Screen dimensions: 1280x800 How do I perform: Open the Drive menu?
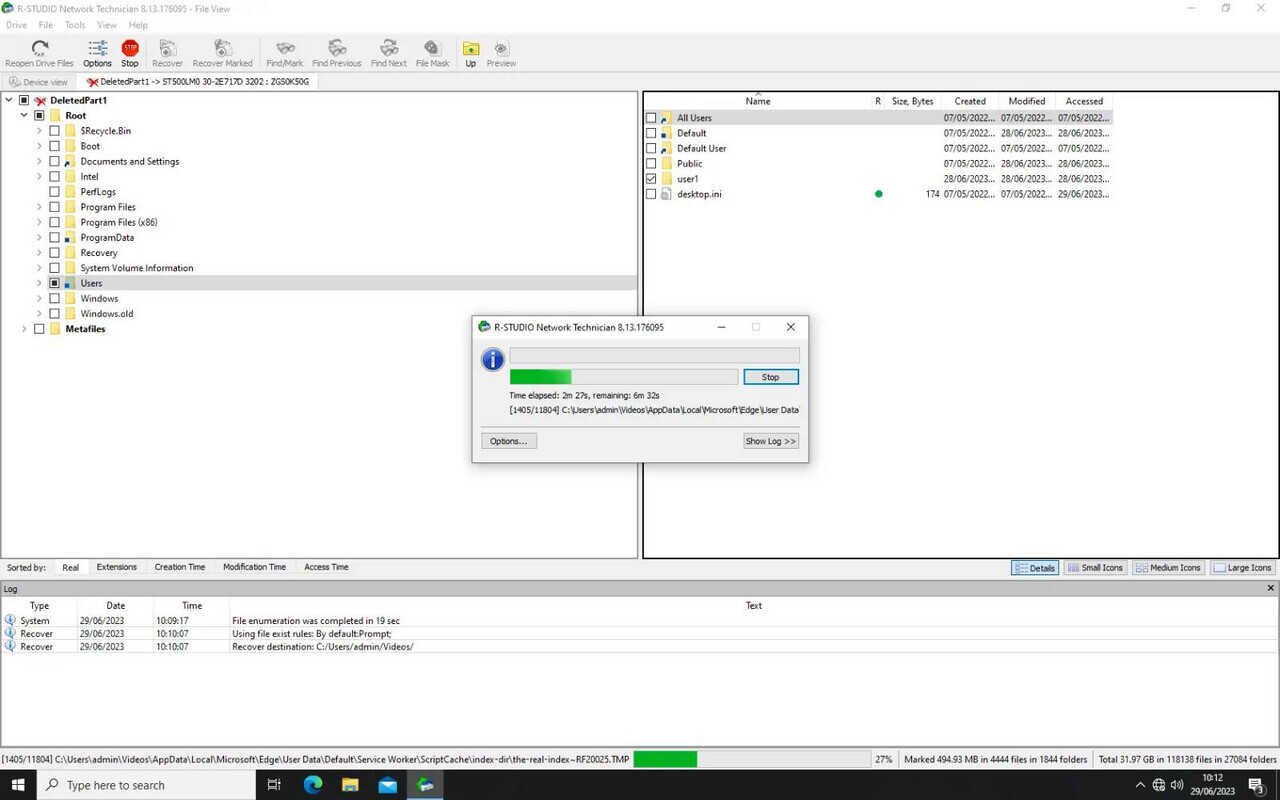16,25
